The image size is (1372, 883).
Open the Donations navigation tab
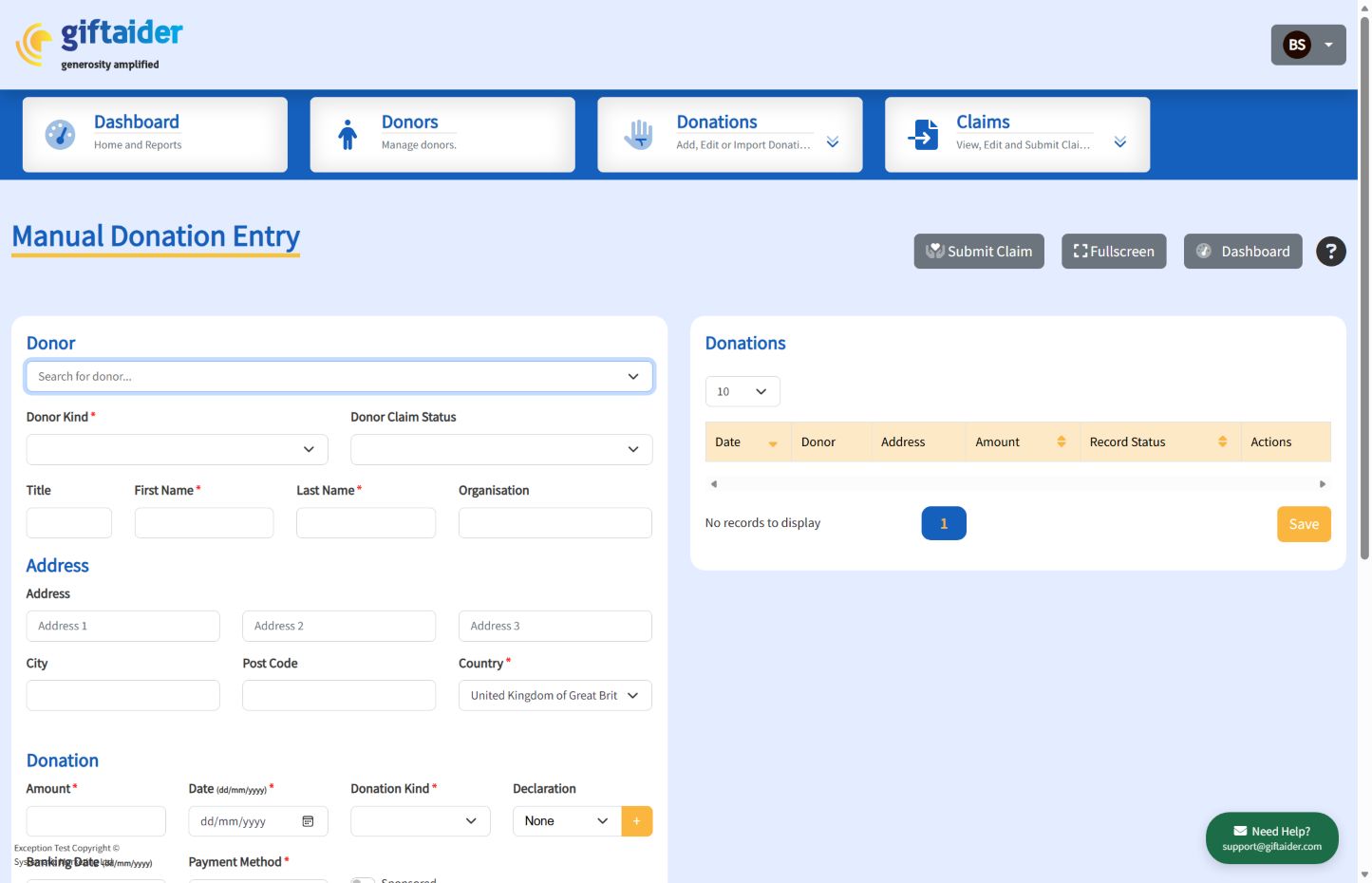(730, 135)
